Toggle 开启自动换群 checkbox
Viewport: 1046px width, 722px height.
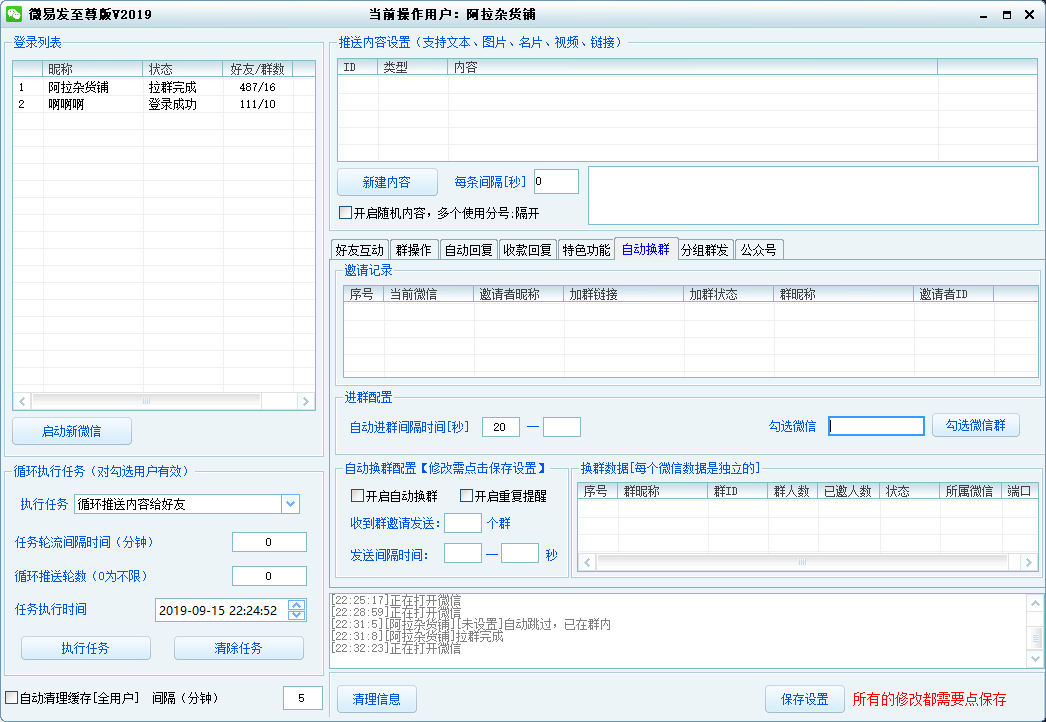pos(357,496)
